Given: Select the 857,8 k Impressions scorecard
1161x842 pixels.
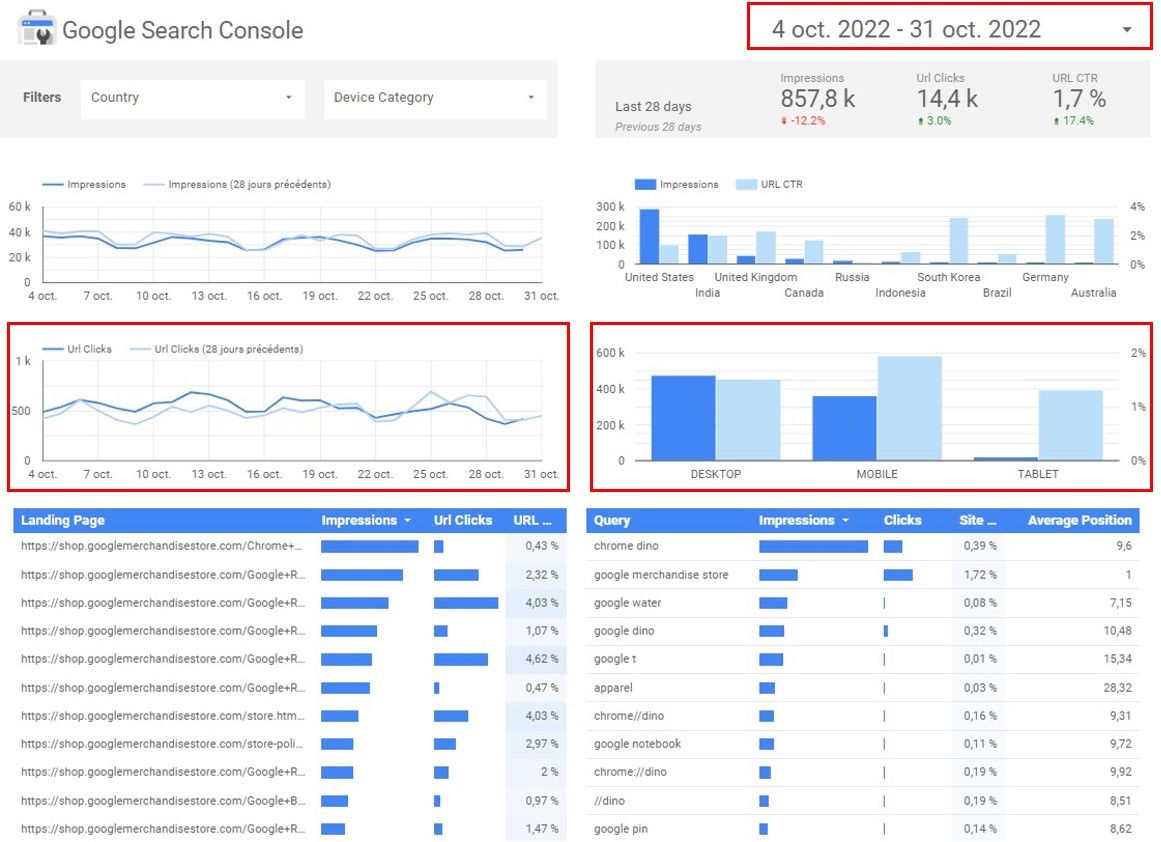Looking at the screenshot, I should [817, 99].
